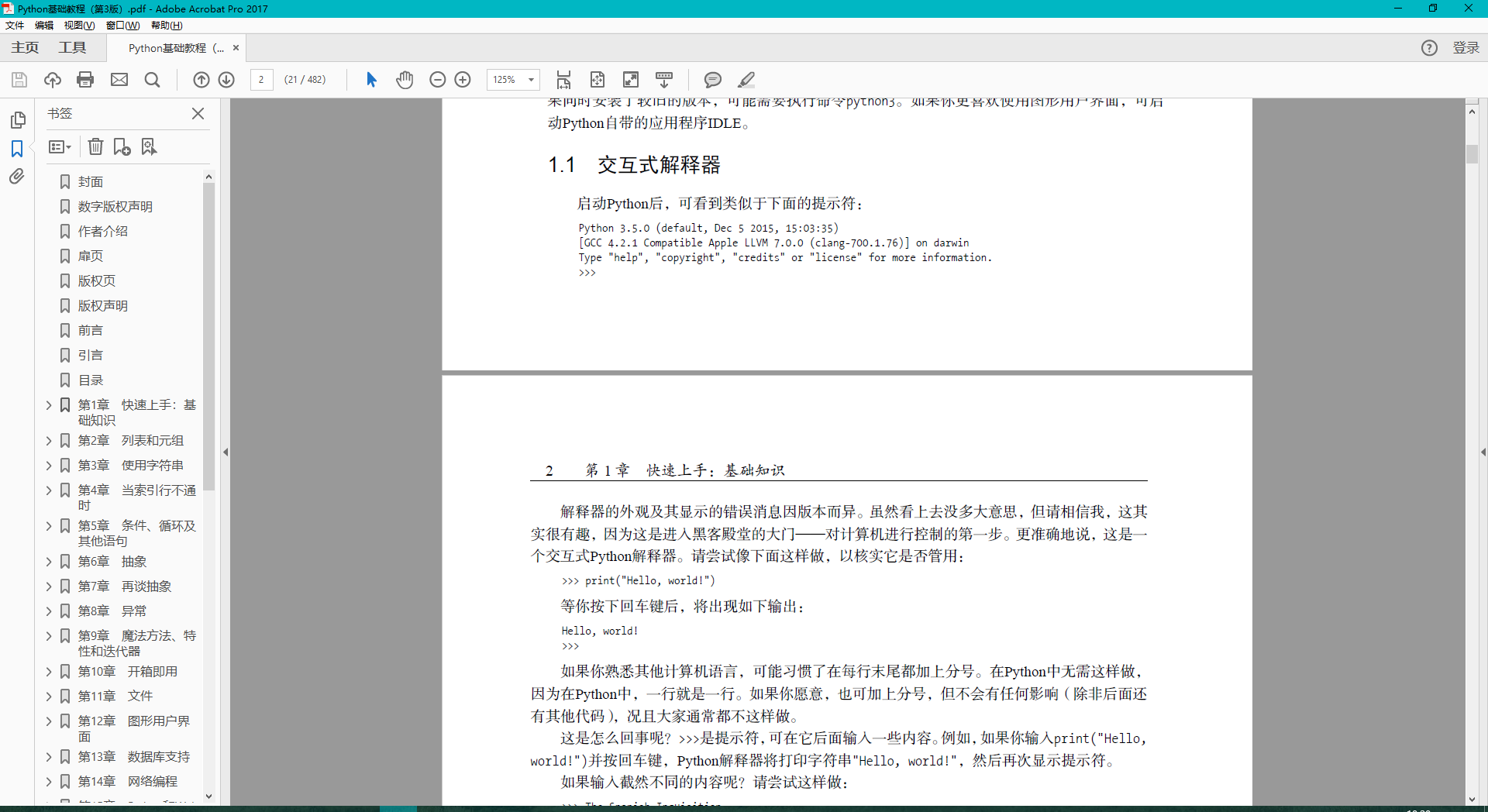This screenshot has width=1488, height=812.
Task: Click the zoom in plus icon
Action: [463, 80]
